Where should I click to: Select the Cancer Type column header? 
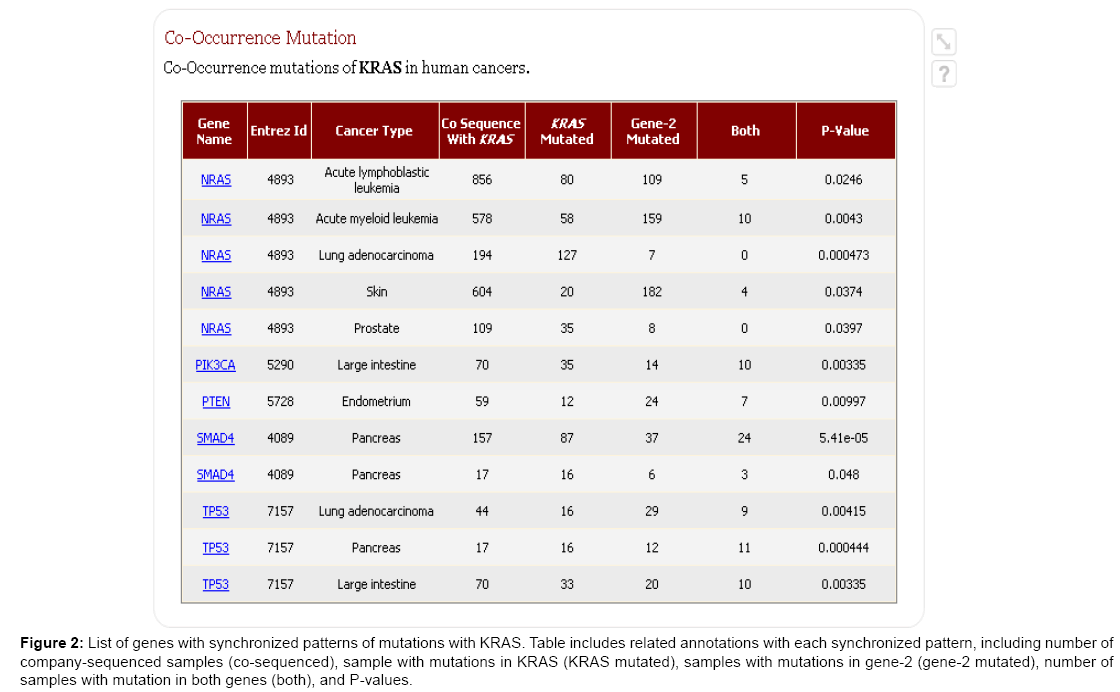pos(374,131)
